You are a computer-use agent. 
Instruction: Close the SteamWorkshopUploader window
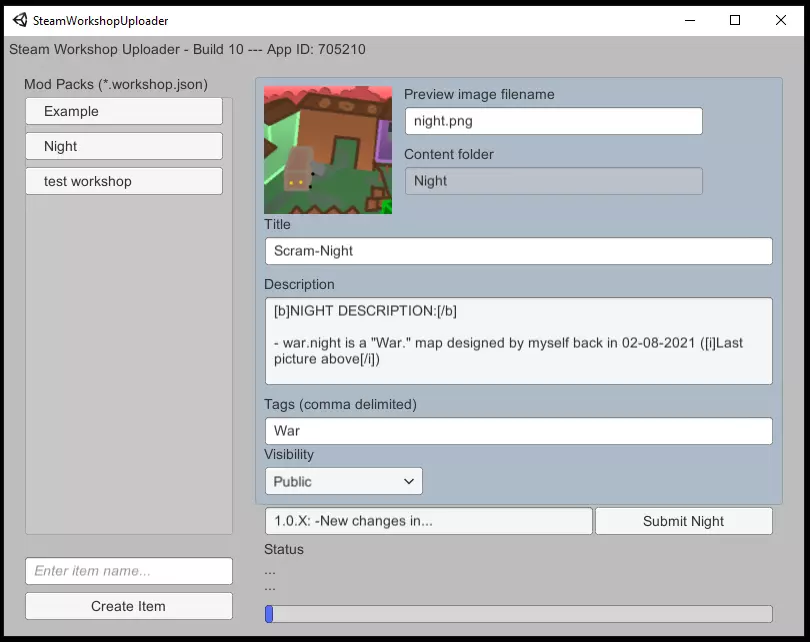781,21
